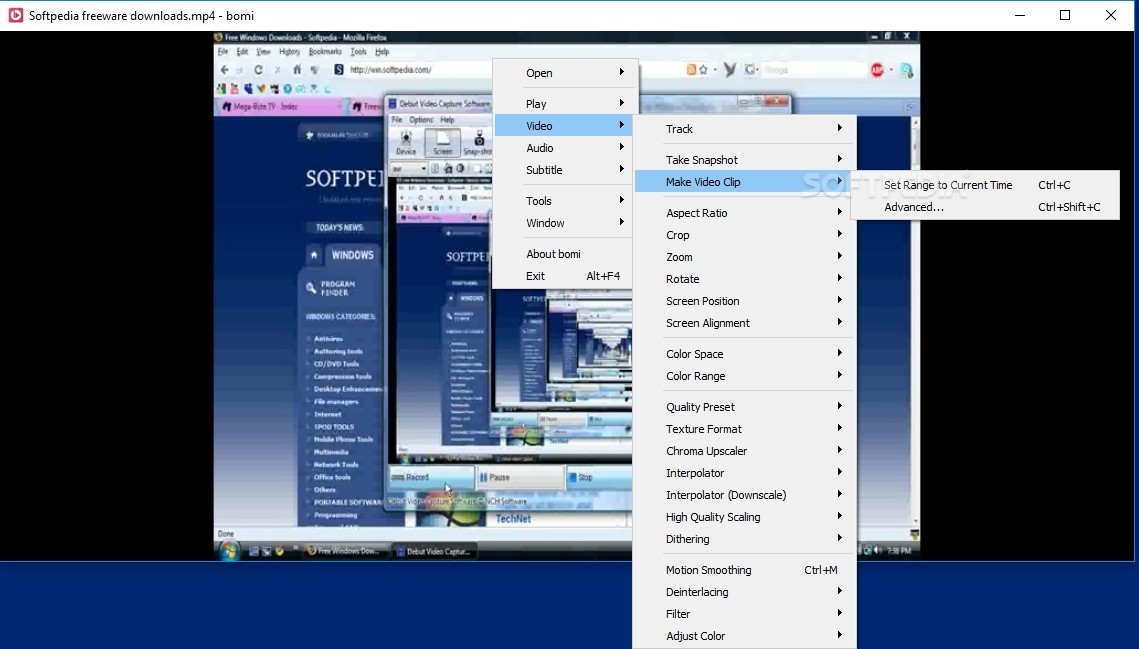This screenshot has height=649, width=1139.
Task: Click the bomi app icon in title bar
Action: click(15, 15)
